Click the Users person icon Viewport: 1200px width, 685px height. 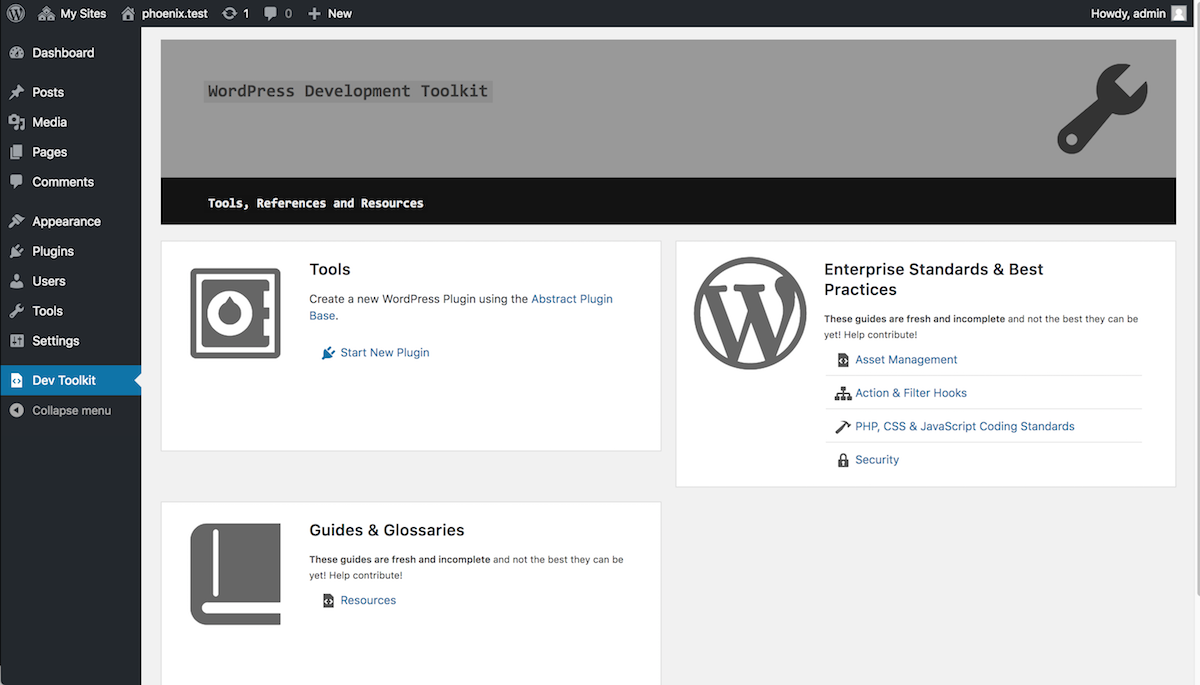click(16, 281)
